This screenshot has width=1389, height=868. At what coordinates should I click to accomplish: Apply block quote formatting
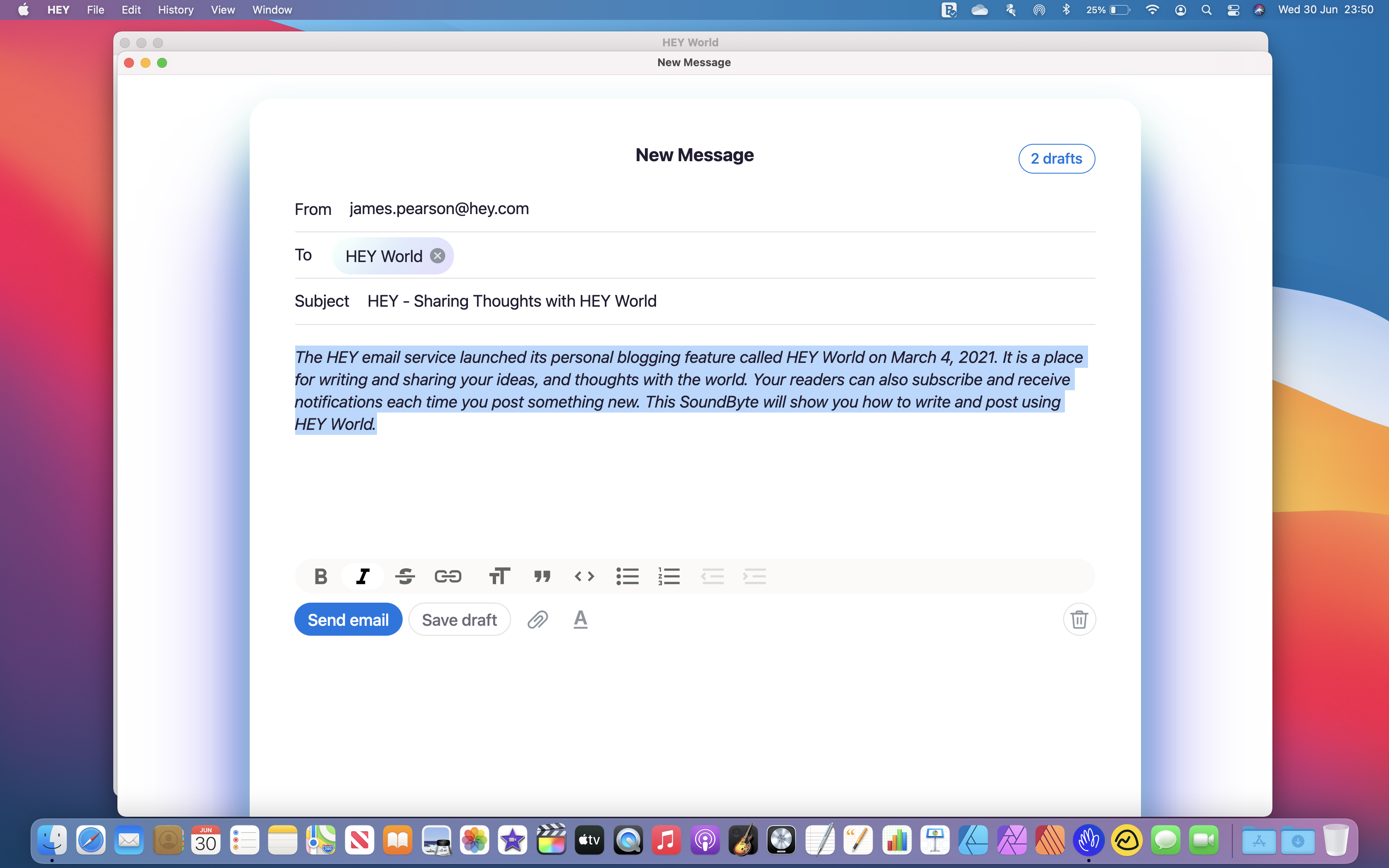542,576
